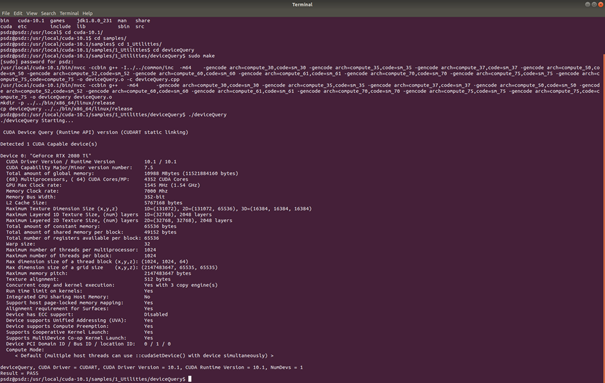
Task: Maximize the Terminal window
Action: (x=594, y=5)
